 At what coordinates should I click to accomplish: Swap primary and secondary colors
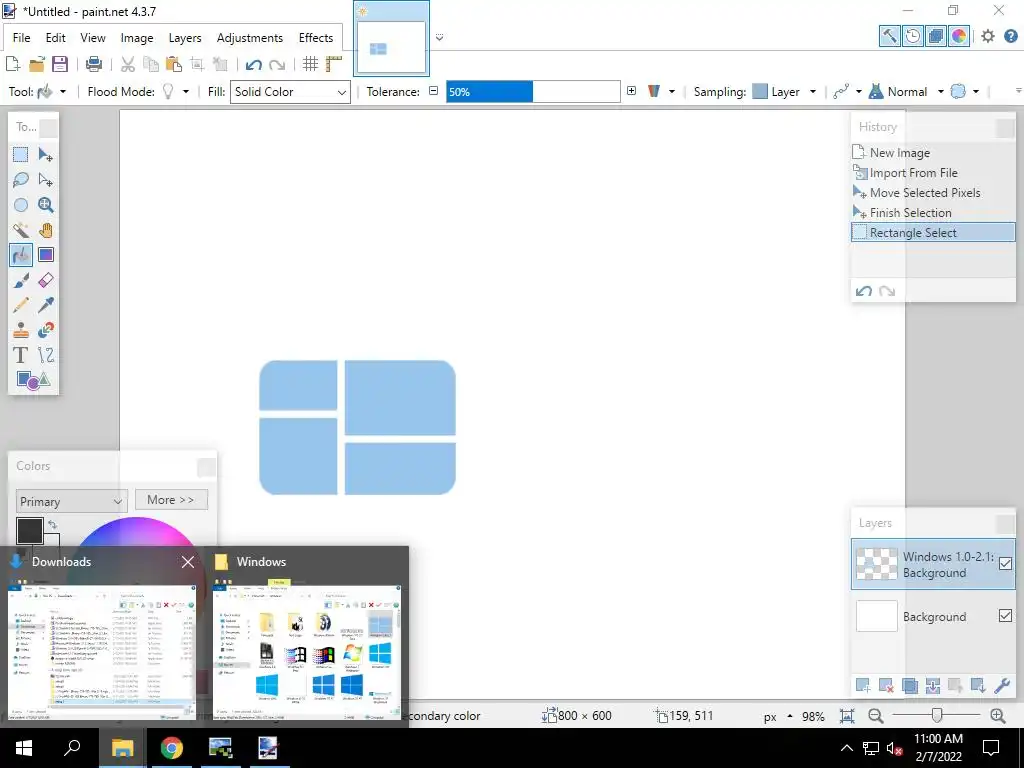coord(52,524)
